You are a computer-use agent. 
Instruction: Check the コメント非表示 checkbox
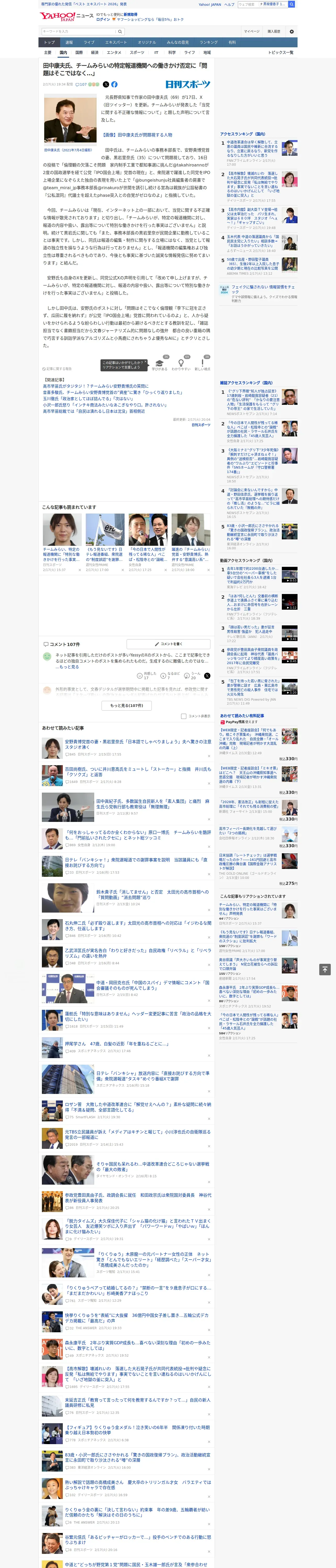183,716
